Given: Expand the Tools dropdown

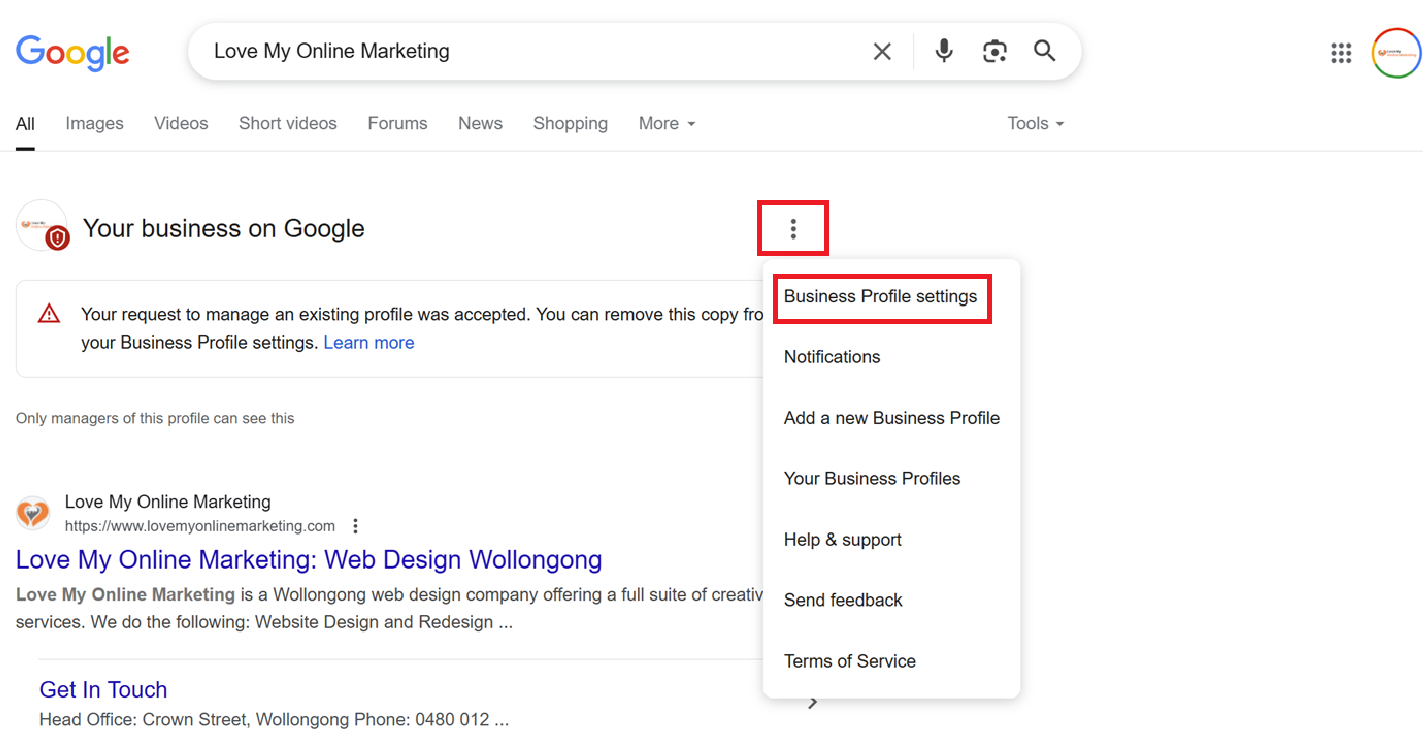Looking at the screenshot, I should (x=1036, y=123).
